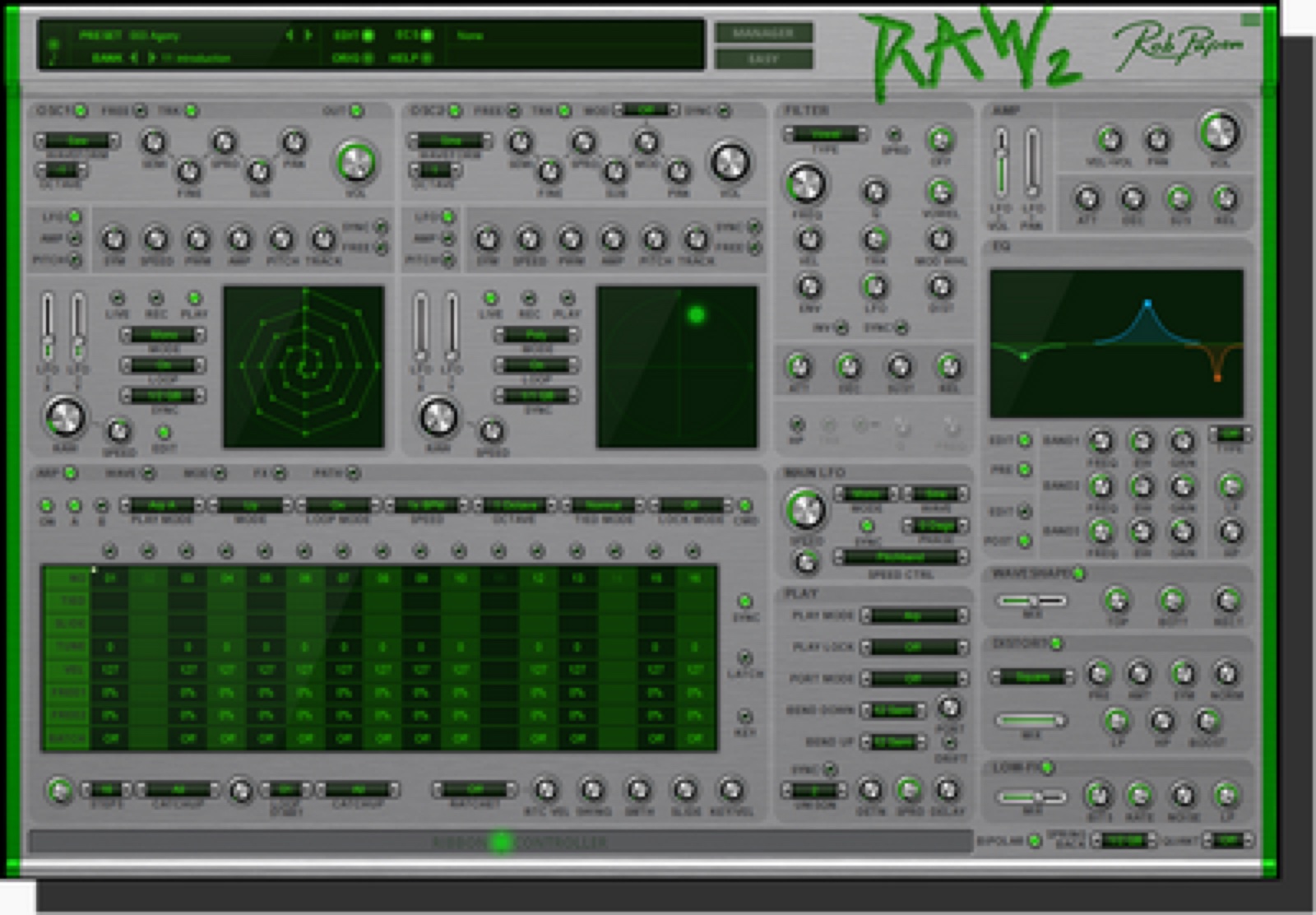1316x915 pixels.
Task: Switch OSC1 on or off
Action: (x=81, y=110)
